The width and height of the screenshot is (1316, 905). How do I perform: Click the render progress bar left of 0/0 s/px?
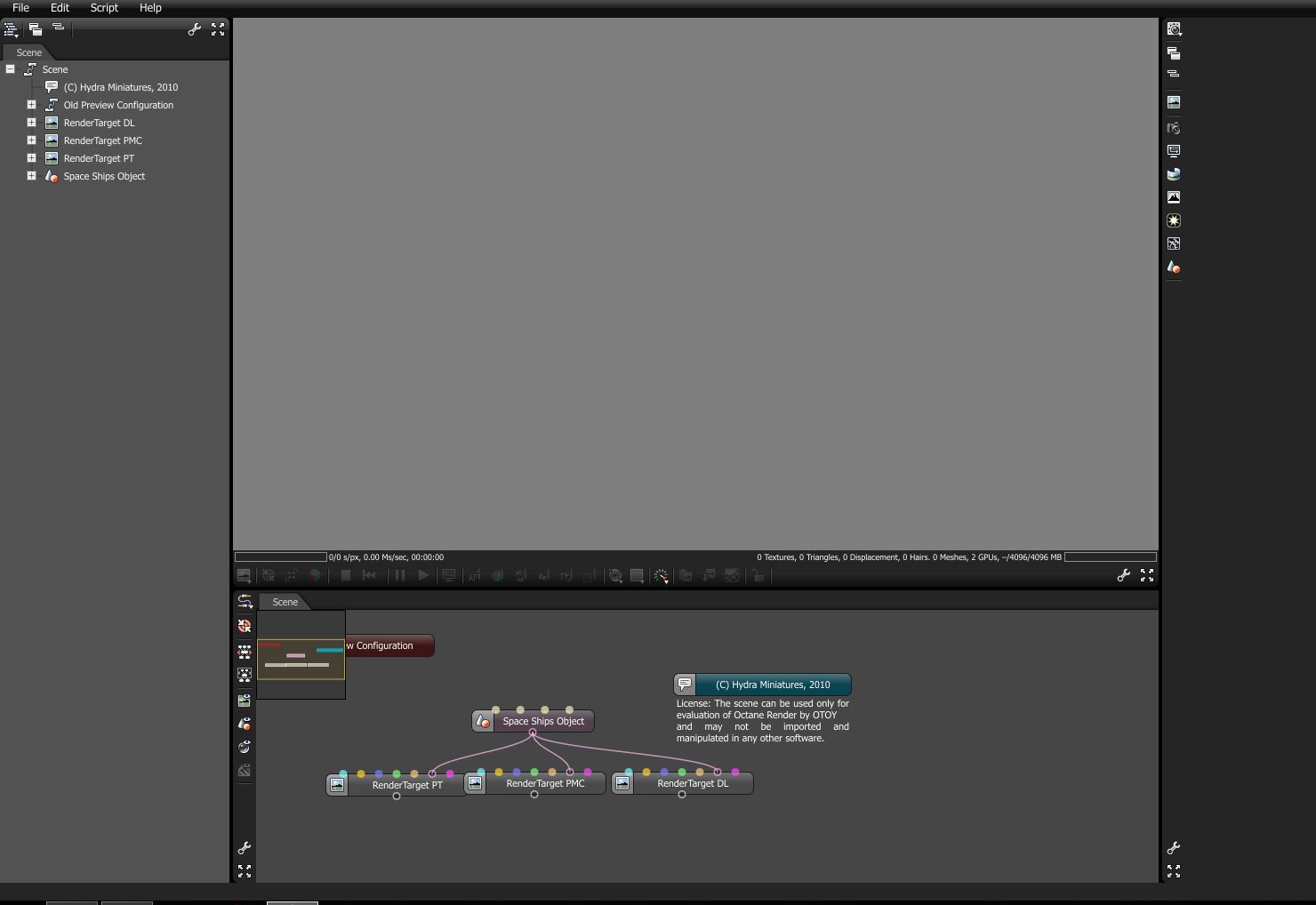coord(280,557)
